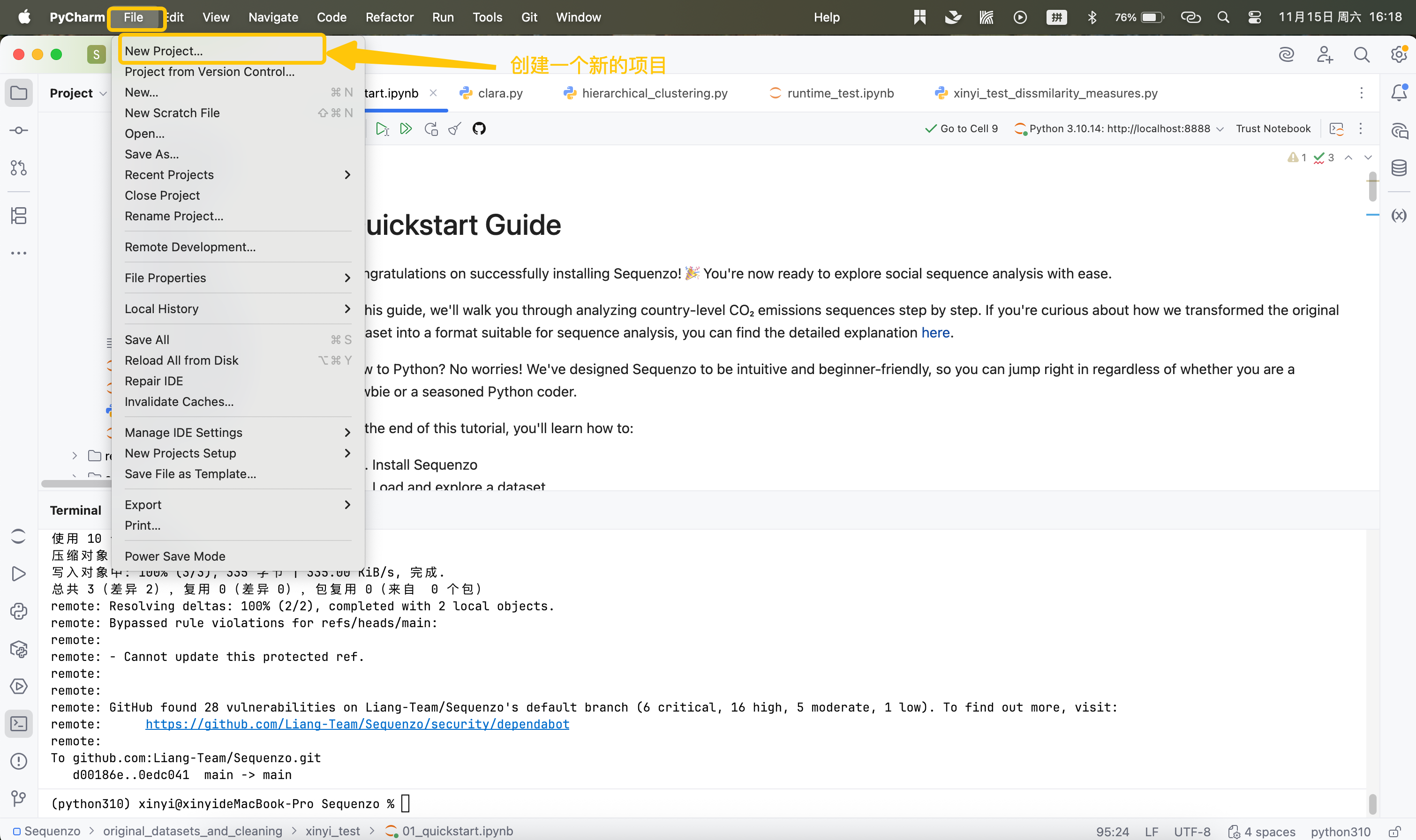Click the Problems tool window icon

[x=19, y=761]
